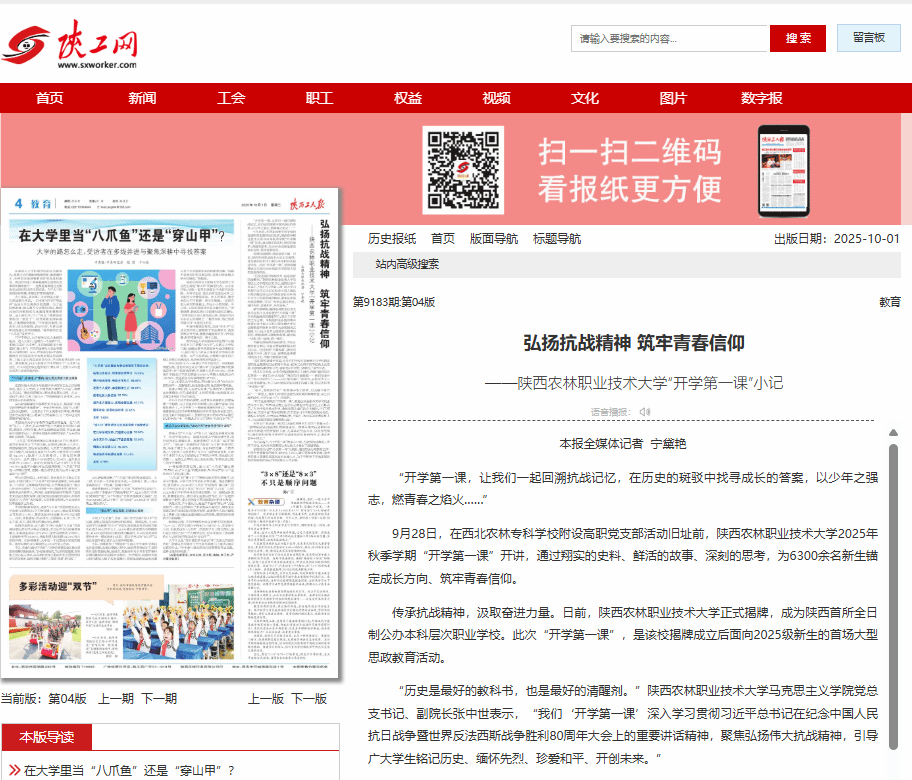Go to the 数字报 navigation tab

pos(762,98)
